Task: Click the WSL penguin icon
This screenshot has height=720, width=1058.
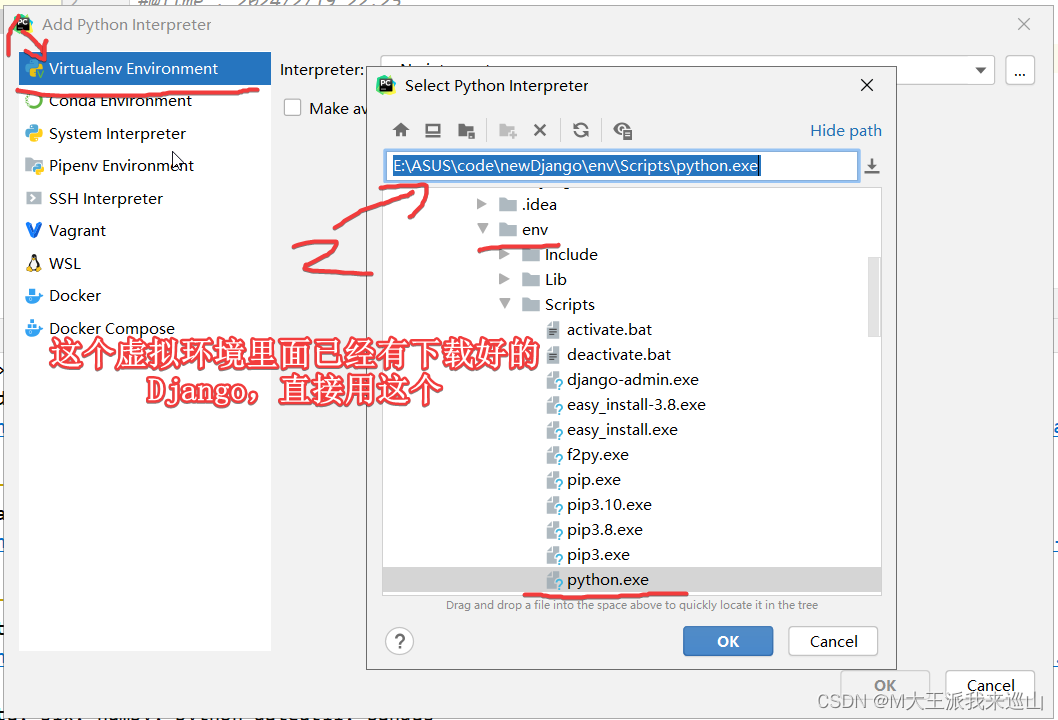Action: 34,263
